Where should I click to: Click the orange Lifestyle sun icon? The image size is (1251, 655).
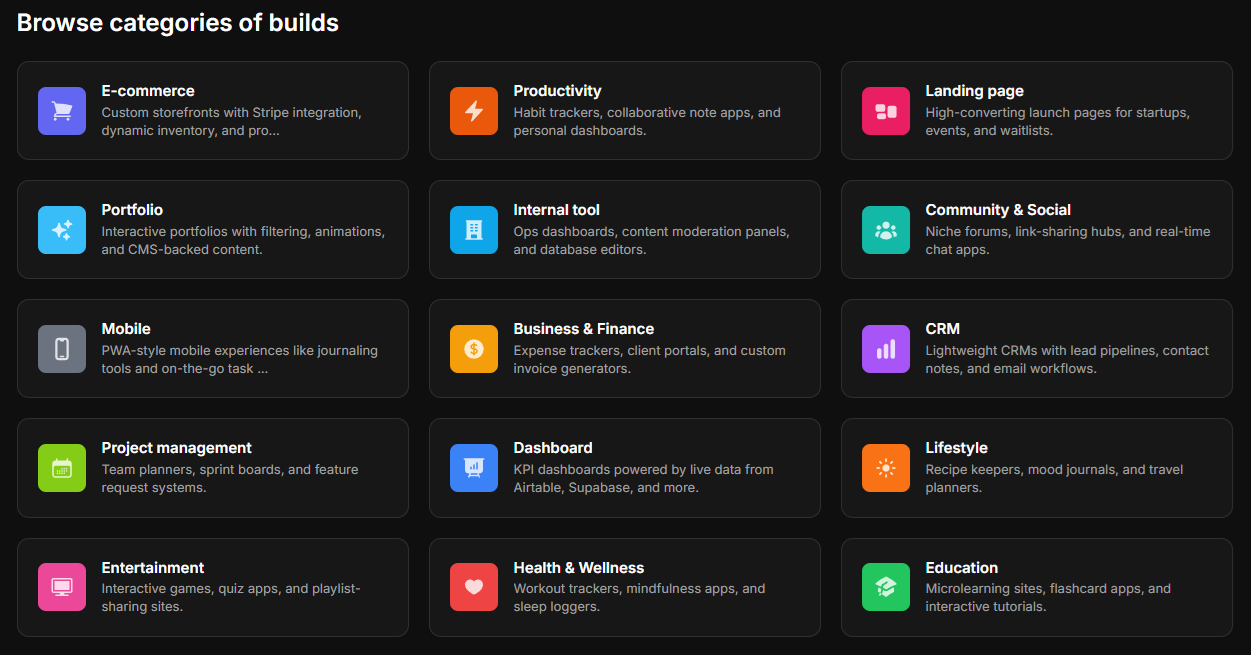pyautogui.click(x=886, y=468)
